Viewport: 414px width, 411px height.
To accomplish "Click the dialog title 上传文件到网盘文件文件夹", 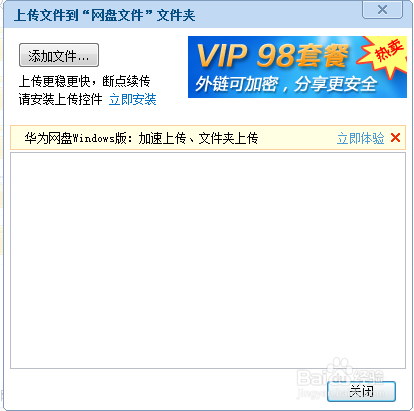I will point(105,15).
